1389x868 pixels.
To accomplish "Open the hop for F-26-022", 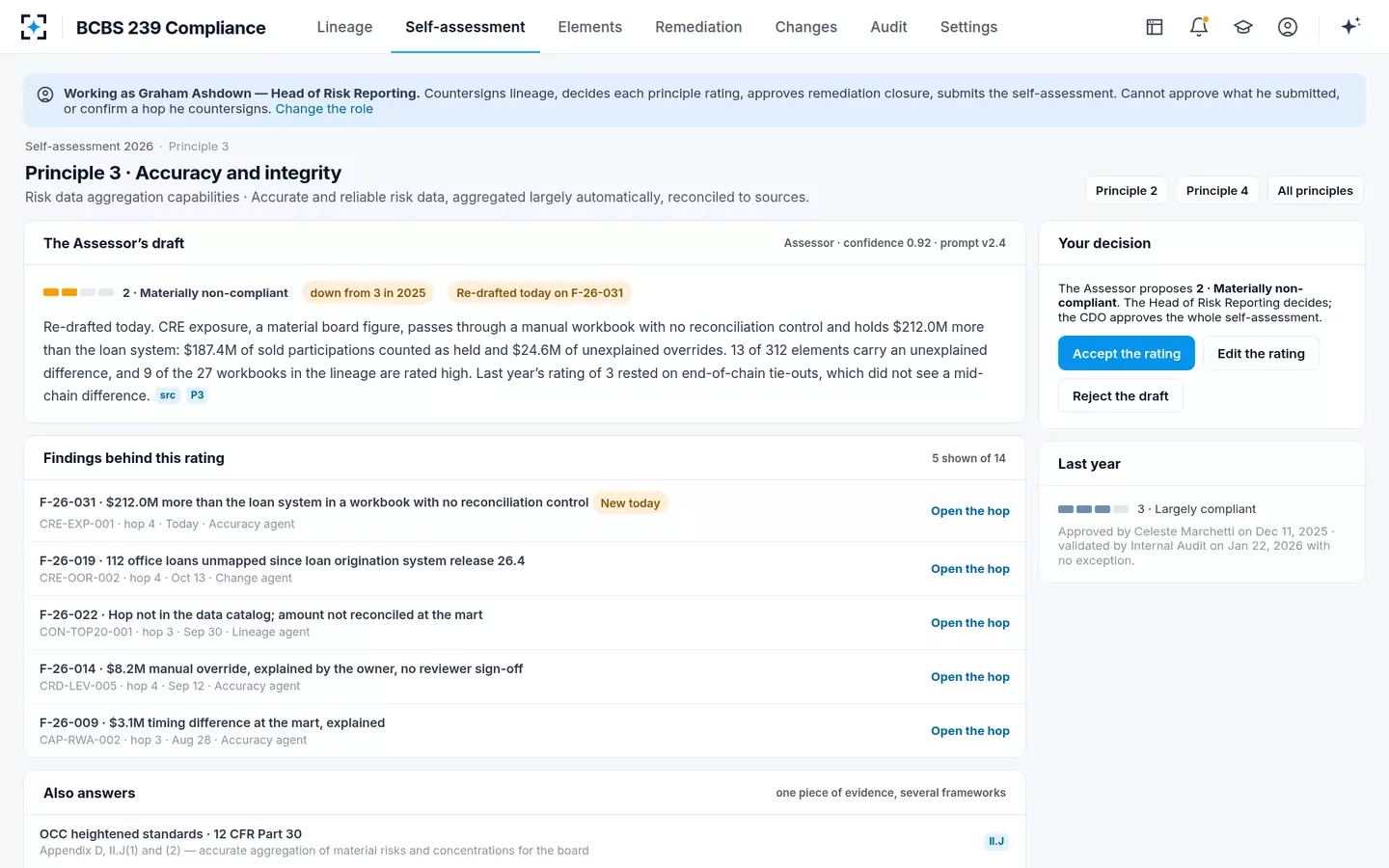I will pos(969,623).
